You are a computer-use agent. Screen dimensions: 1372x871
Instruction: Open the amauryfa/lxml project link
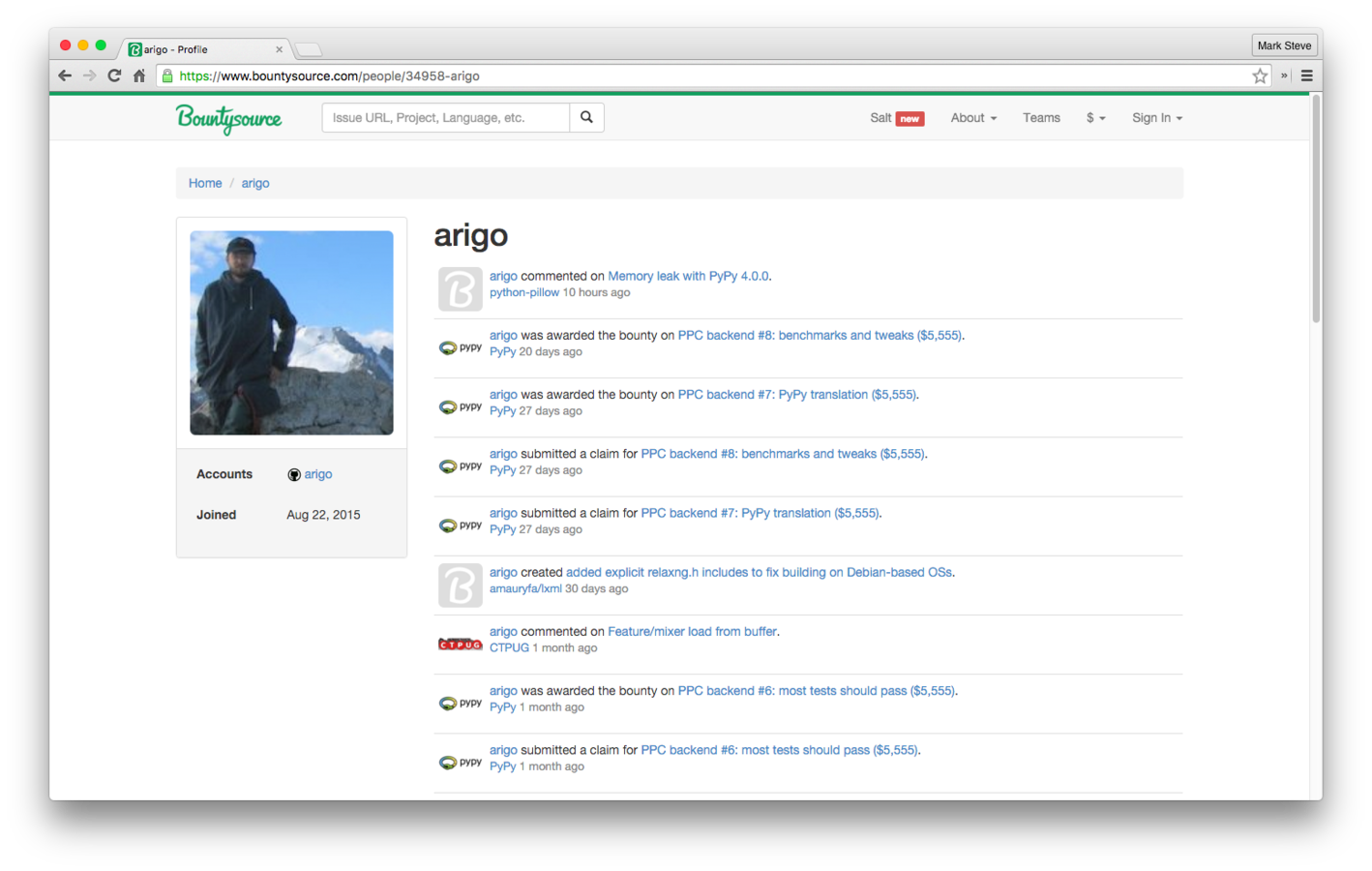pyautogui.click(x=525, y=588)
